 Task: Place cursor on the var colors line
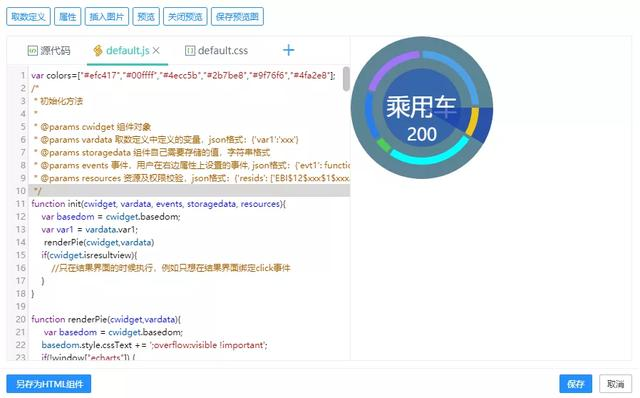pyautogui.click(x=183, y=76)
